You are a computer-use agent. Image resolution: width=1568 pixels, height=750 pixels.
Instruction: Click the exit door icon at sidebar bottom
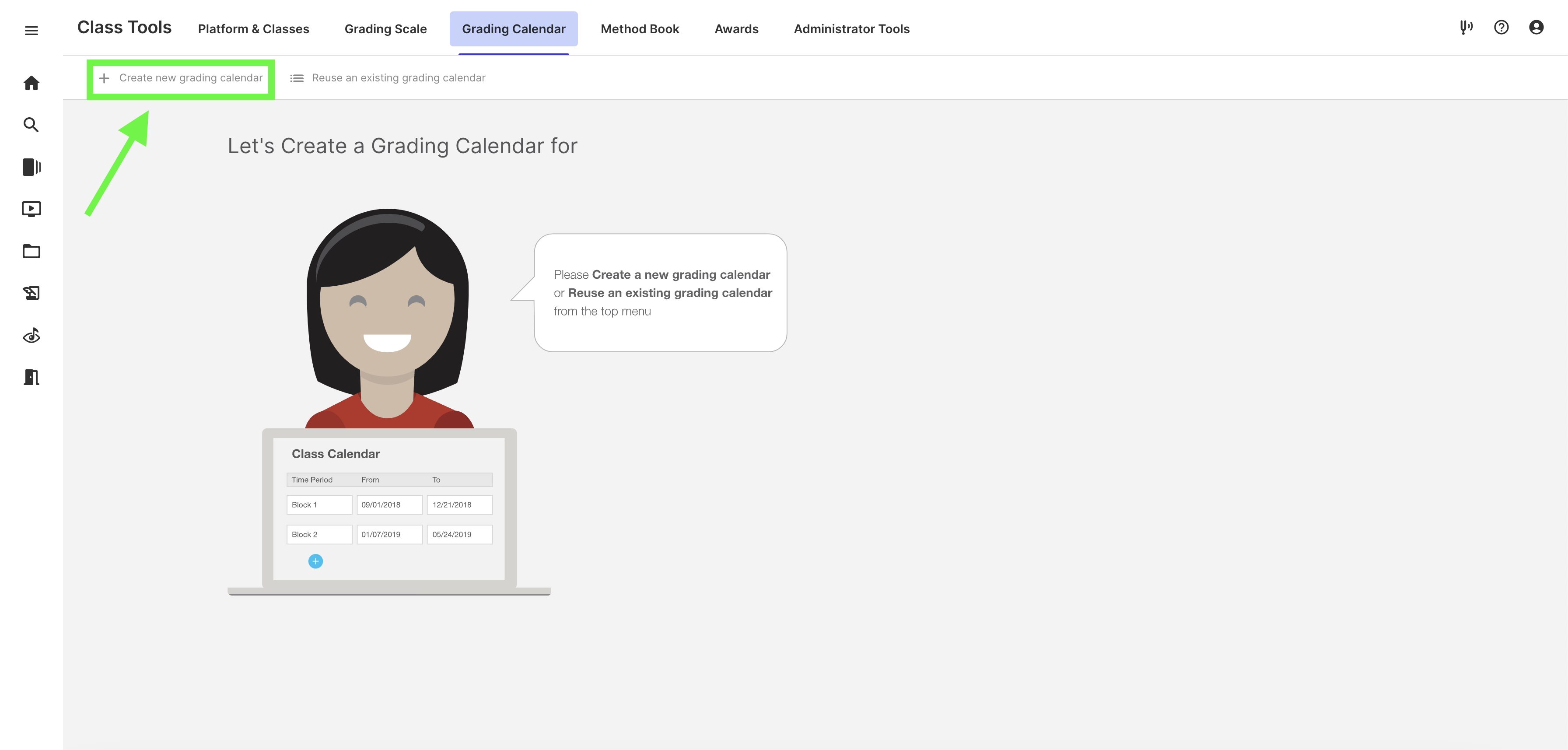31,377
